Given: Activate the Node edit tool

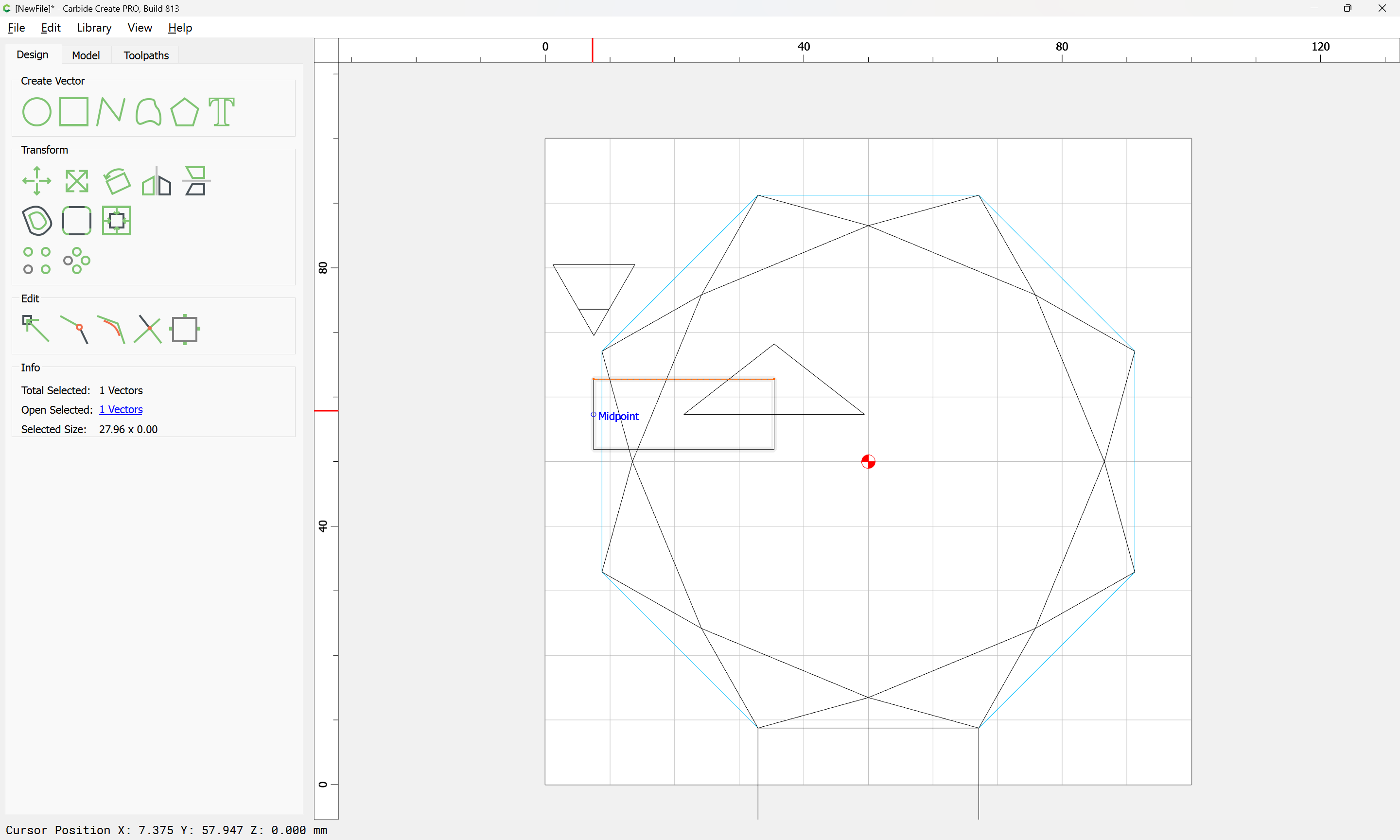Looking at the screenshot, I should [x=35, y=329].
